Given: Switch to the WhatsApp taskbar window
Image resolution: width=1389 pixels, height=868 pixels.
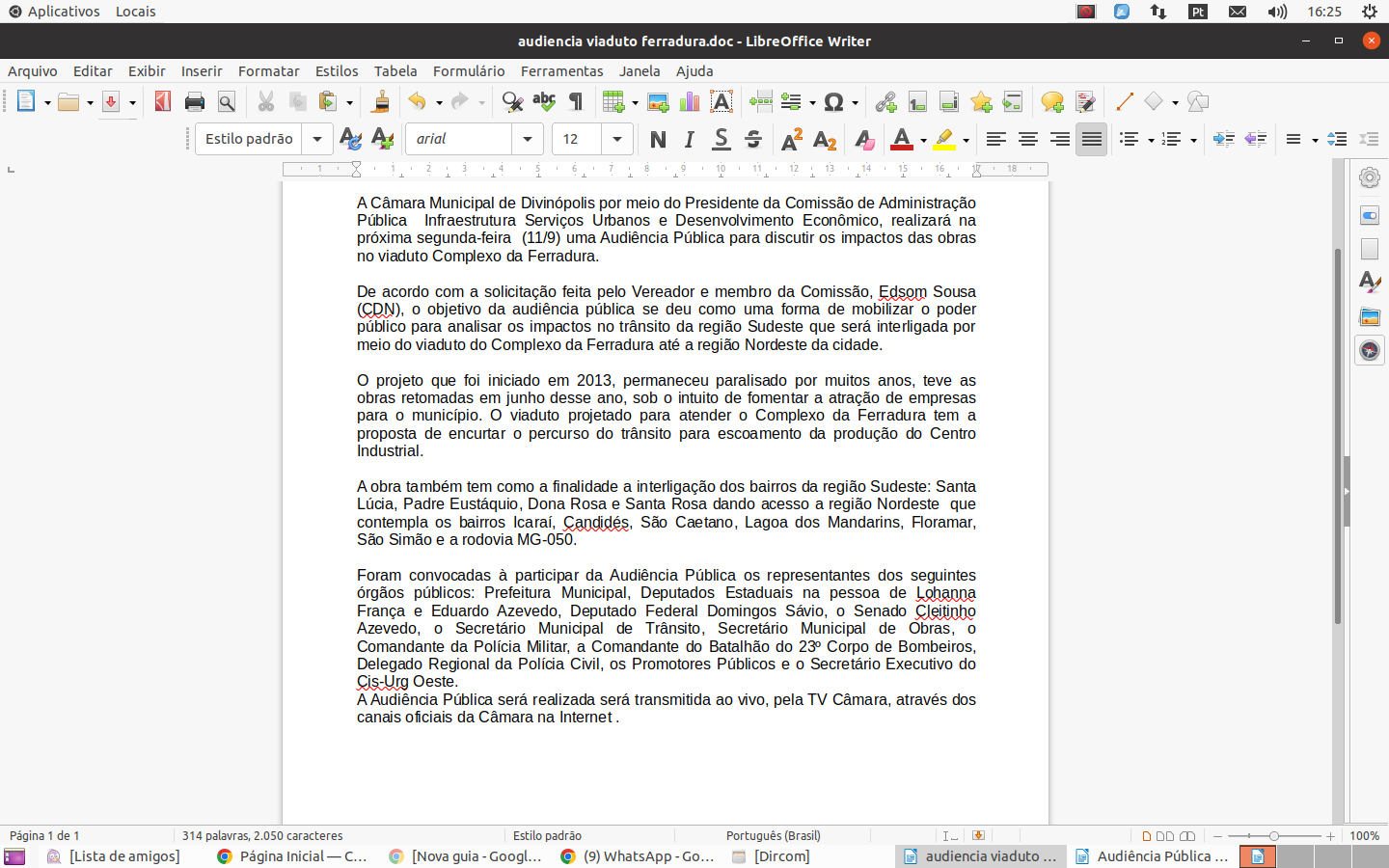Looking at the screenshot, I should 638,856.
